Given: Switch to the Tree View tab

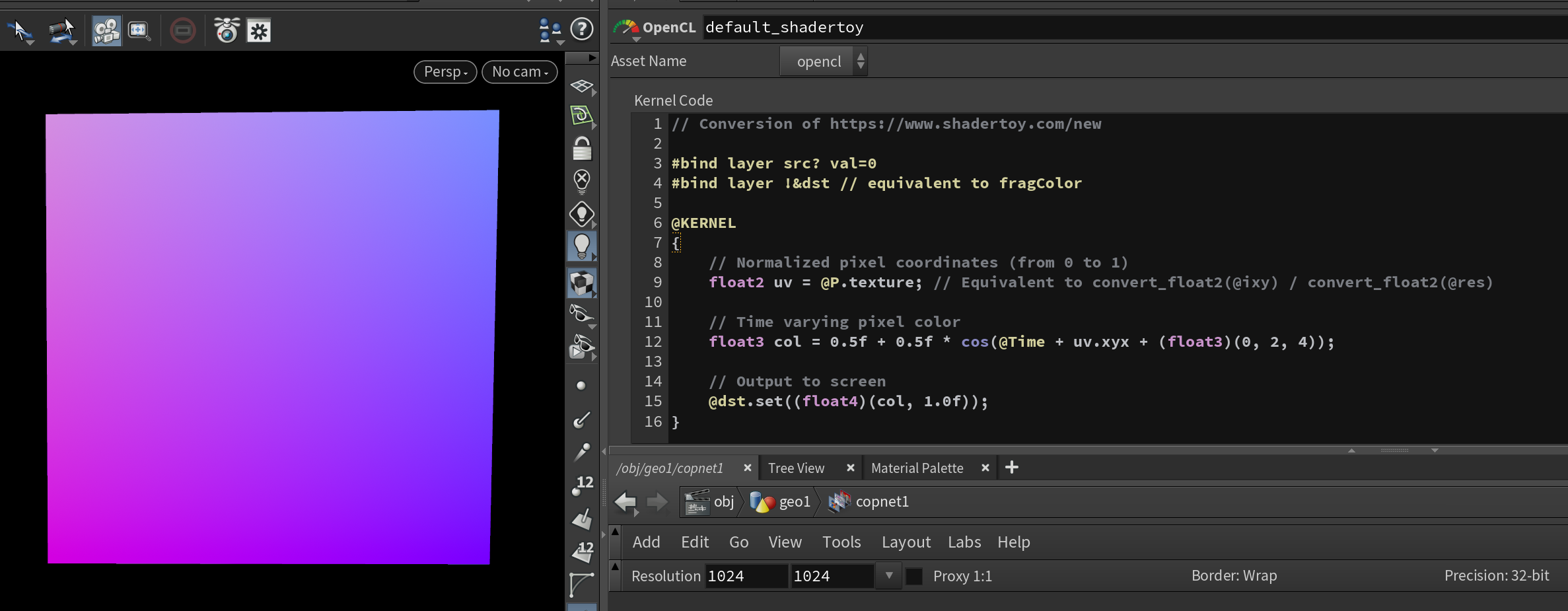Looking at the screenshot, I should [x=796, y=468].
